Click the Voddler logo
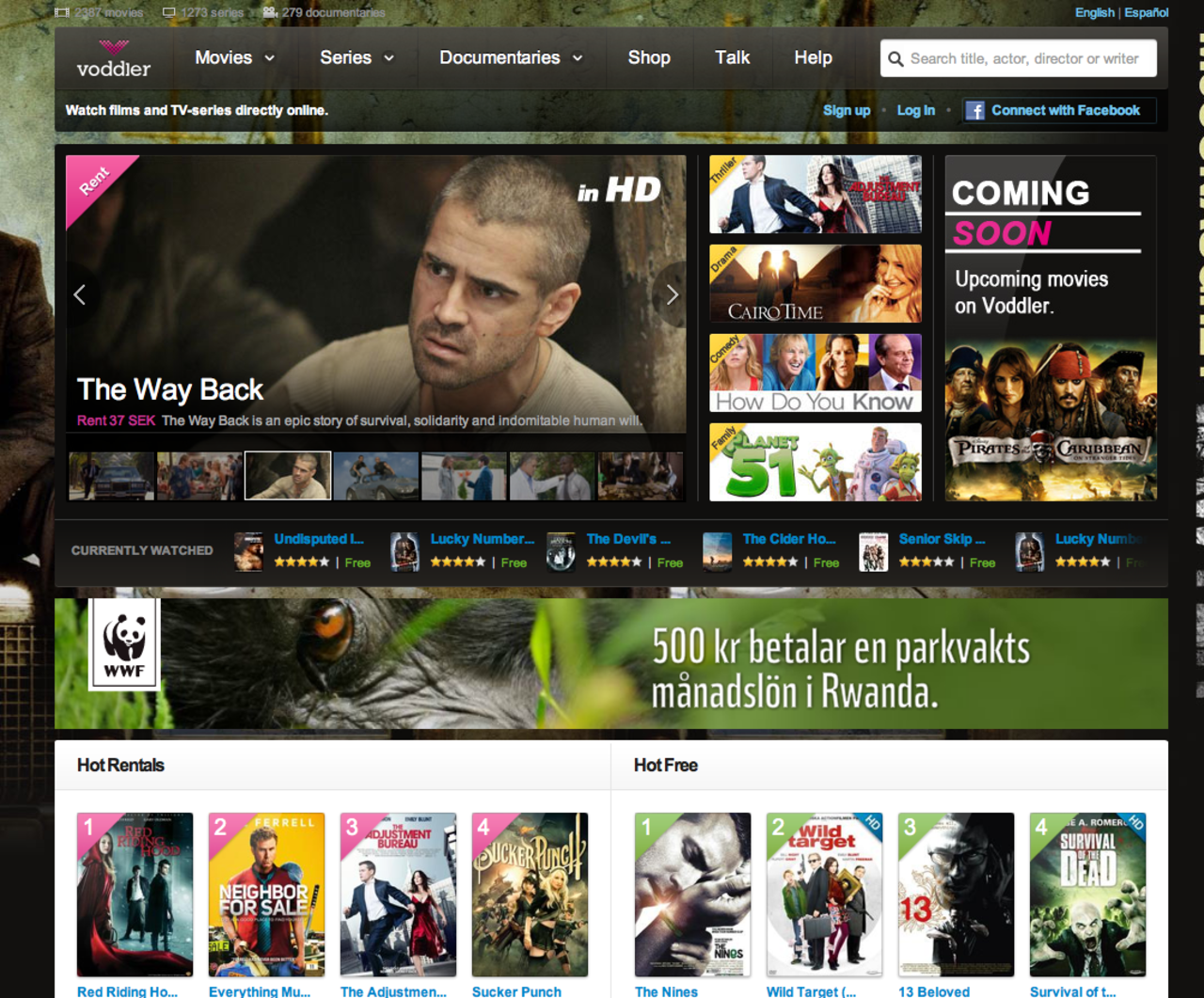Screen dimensions: 1204x998 click(x=113, y=58)
